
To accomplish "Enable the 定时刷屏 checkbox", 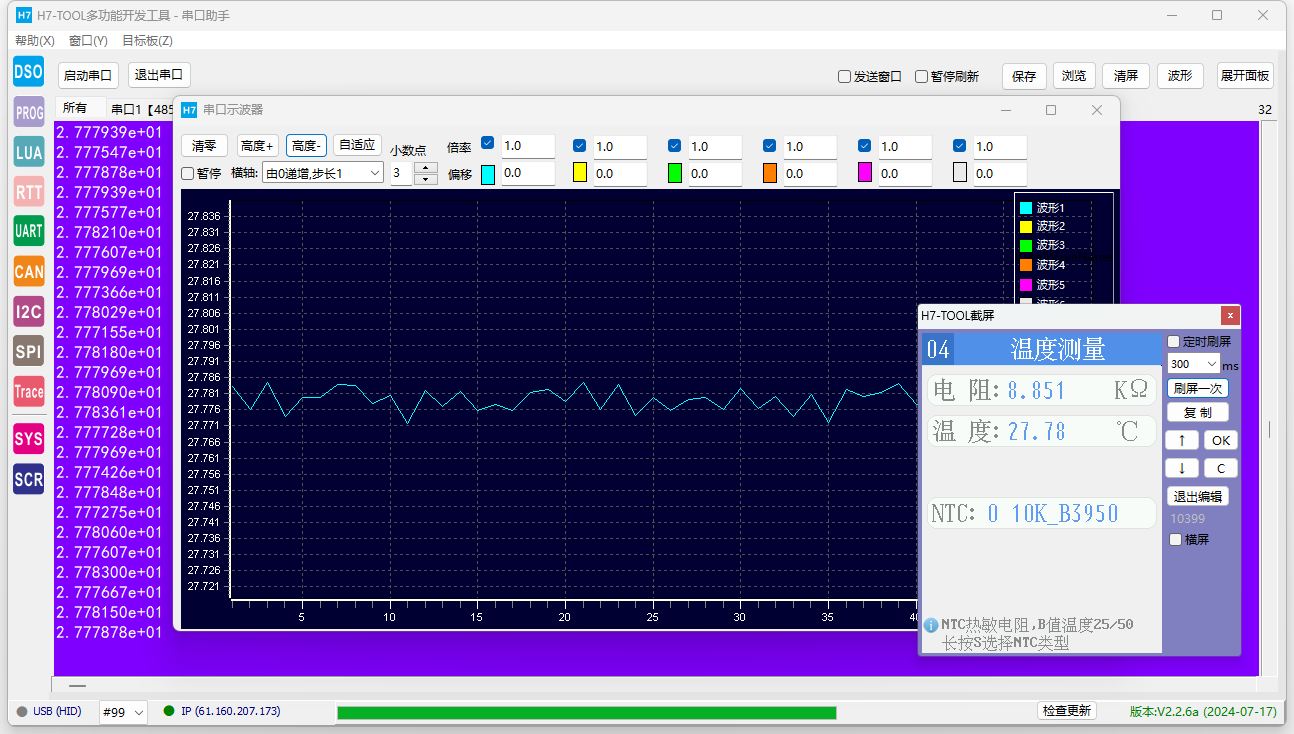I will pyautogui.click(x=1174, y=341).
